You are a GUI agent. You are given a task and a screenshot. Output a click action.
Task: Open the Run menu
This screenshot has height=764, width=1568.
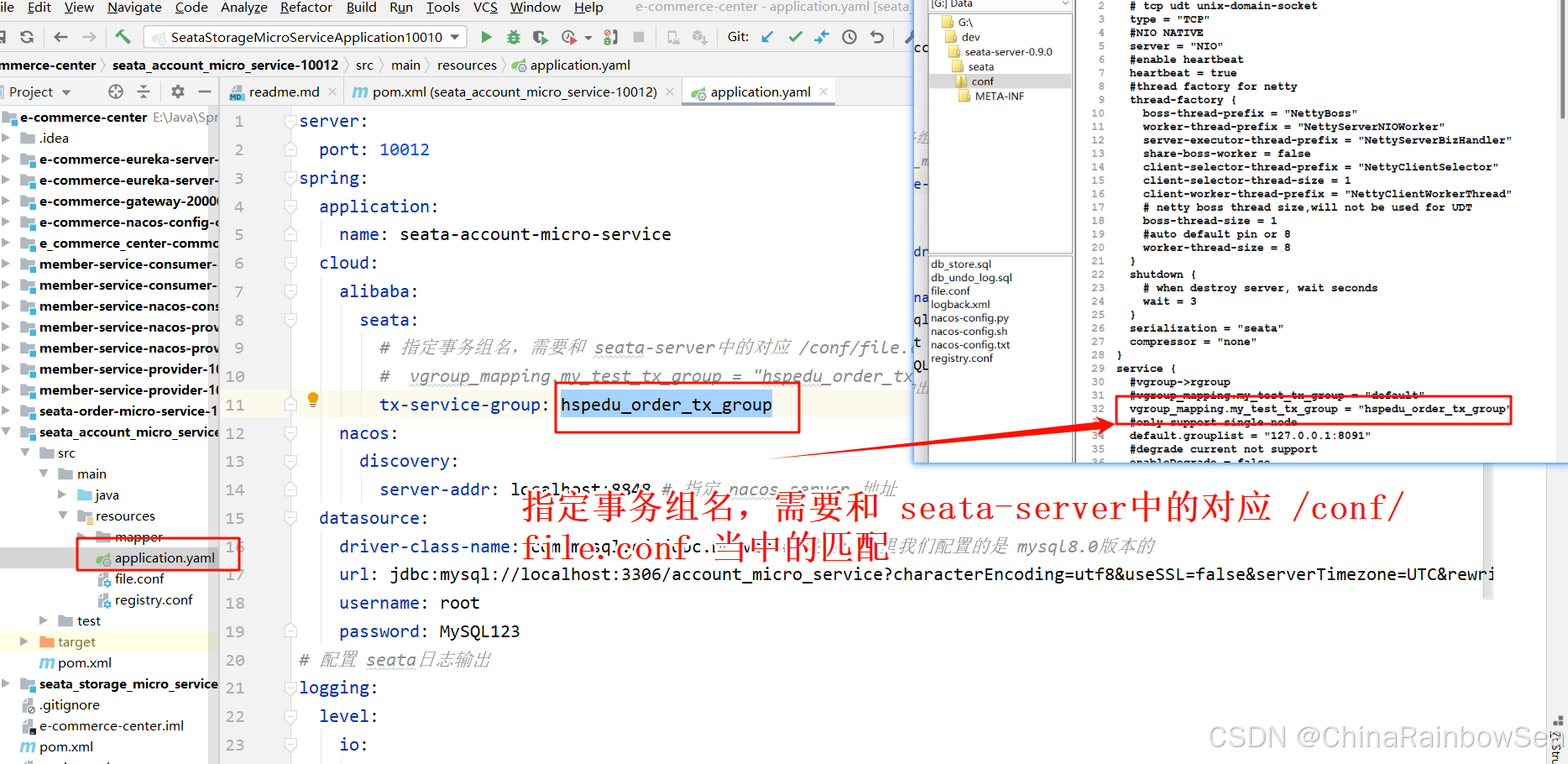pos(401,8)
